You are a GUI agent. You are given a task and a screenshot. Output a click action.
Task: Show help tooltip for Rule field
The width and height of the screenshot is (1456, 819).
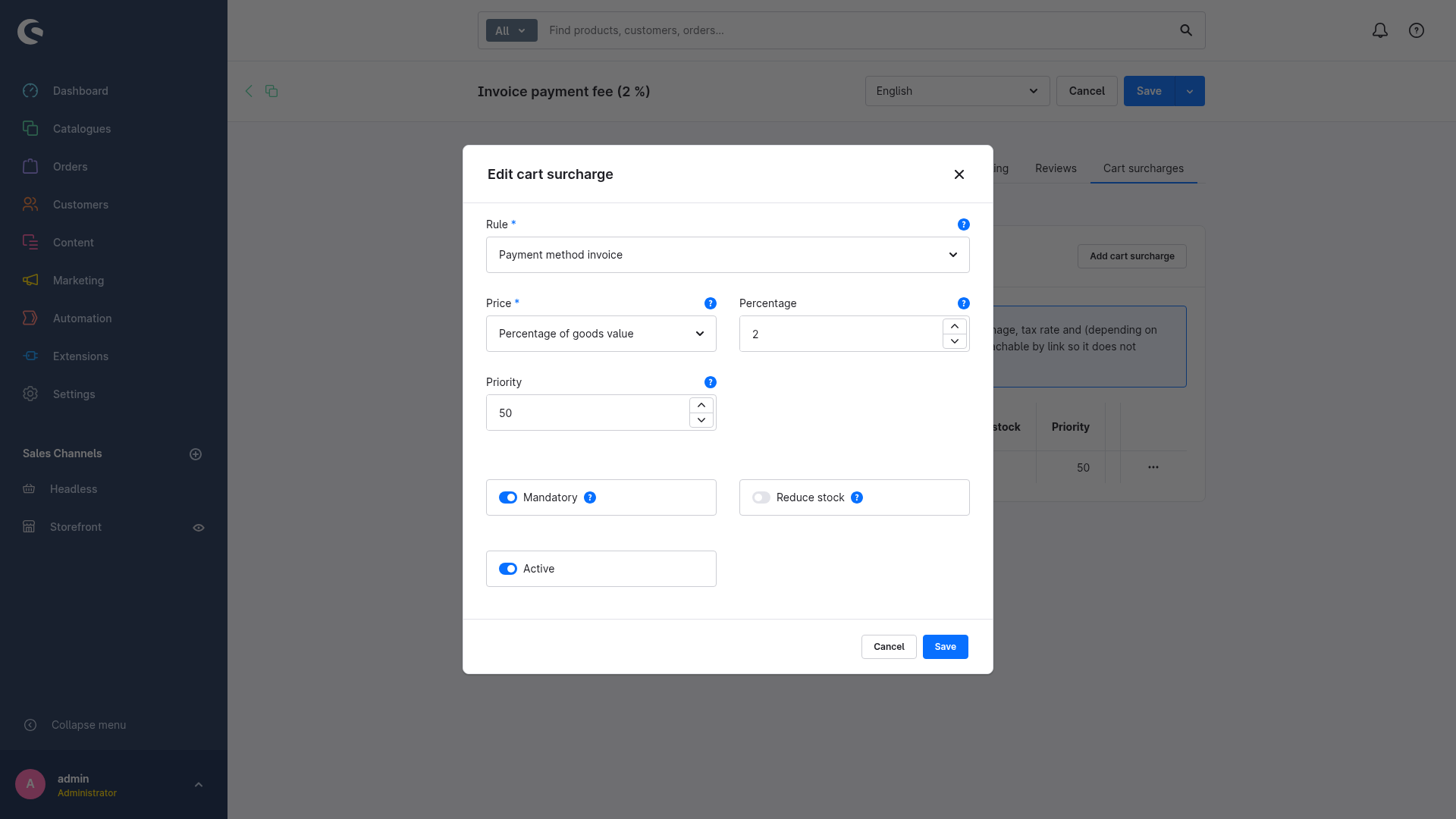point(964,224)
